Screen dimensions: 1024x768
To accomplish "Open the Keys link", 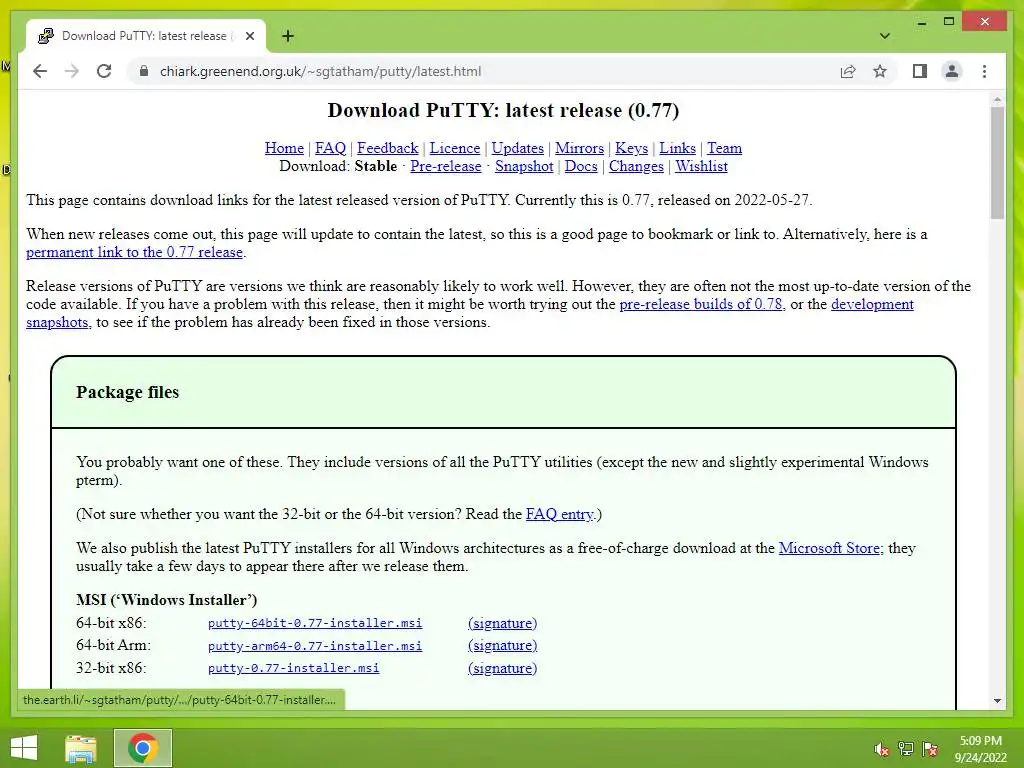I will (632, 148).
